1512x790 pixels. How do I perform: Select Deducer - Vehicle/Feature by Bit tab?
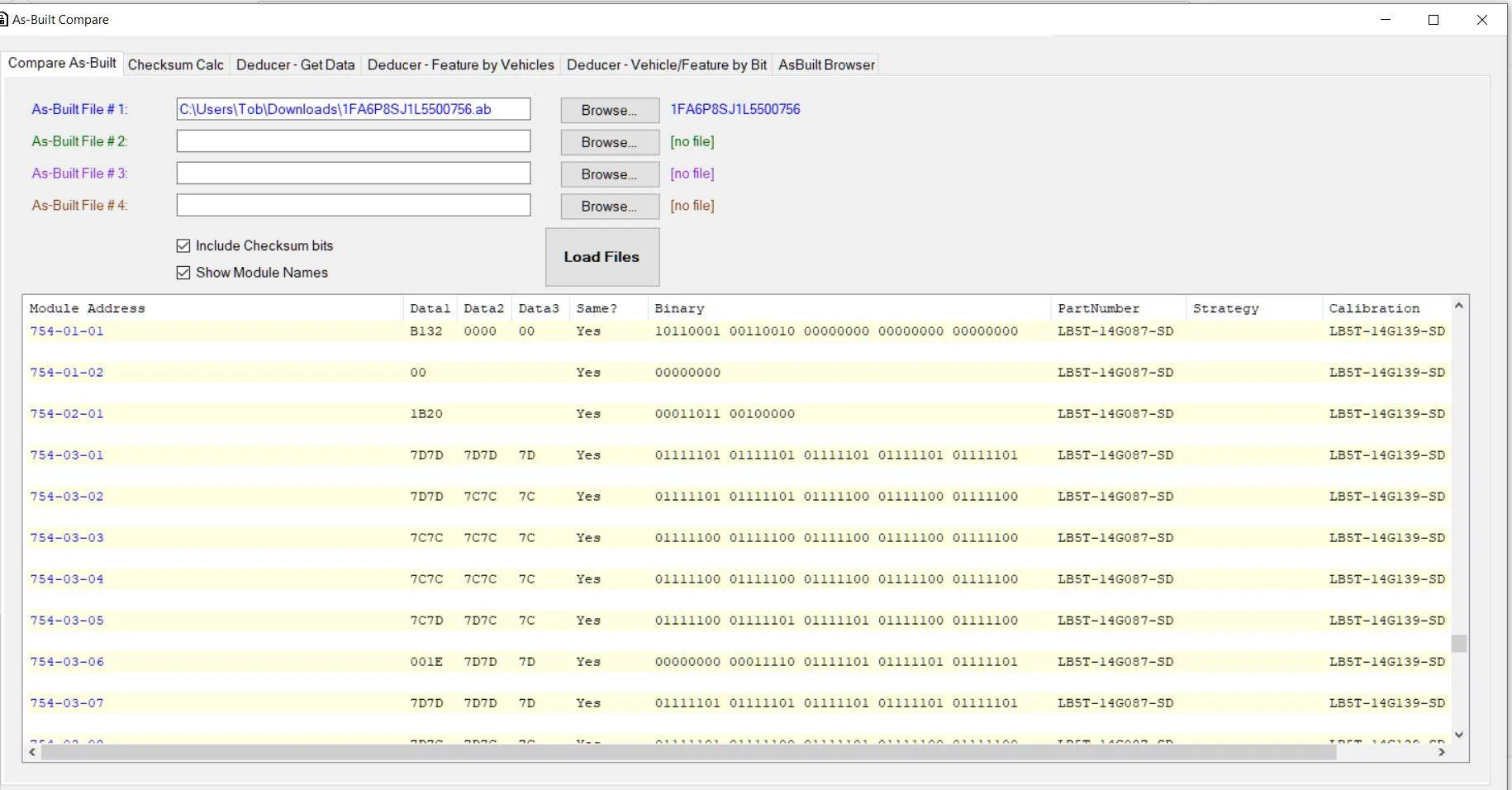(x=666, y=64)
